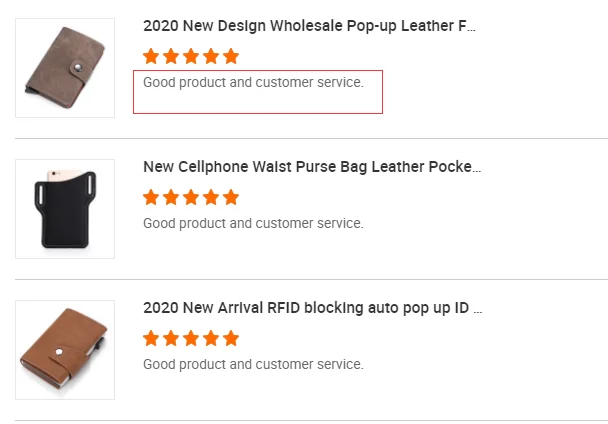
Task: Click the second star of RFID blocking wallet rating
Action: click(x=171, y=338)
